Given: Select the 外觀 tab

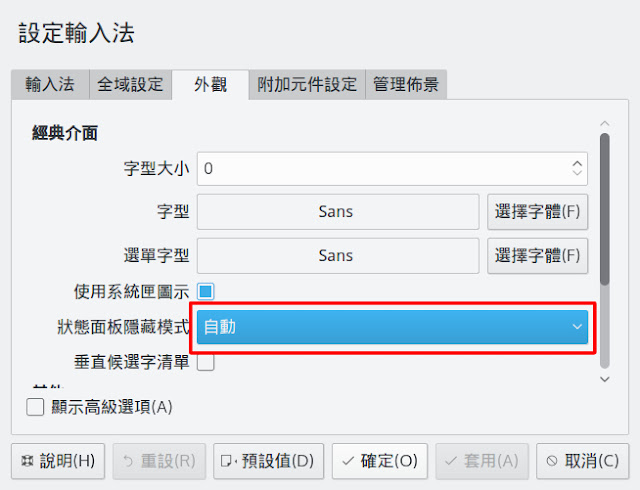Looking at the screenshot, I should [210, 85].
